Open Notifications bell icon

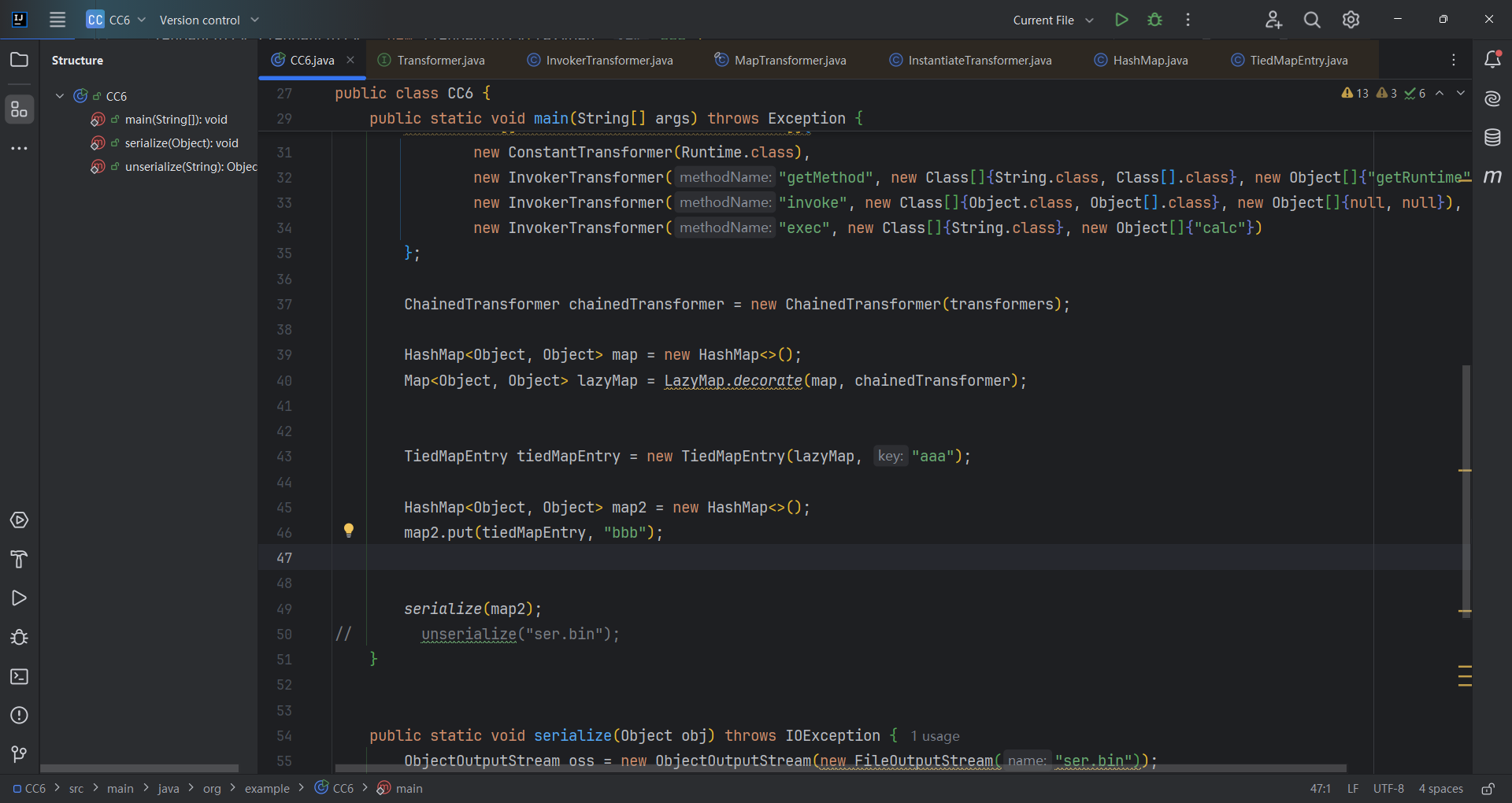coord(1492,59)
